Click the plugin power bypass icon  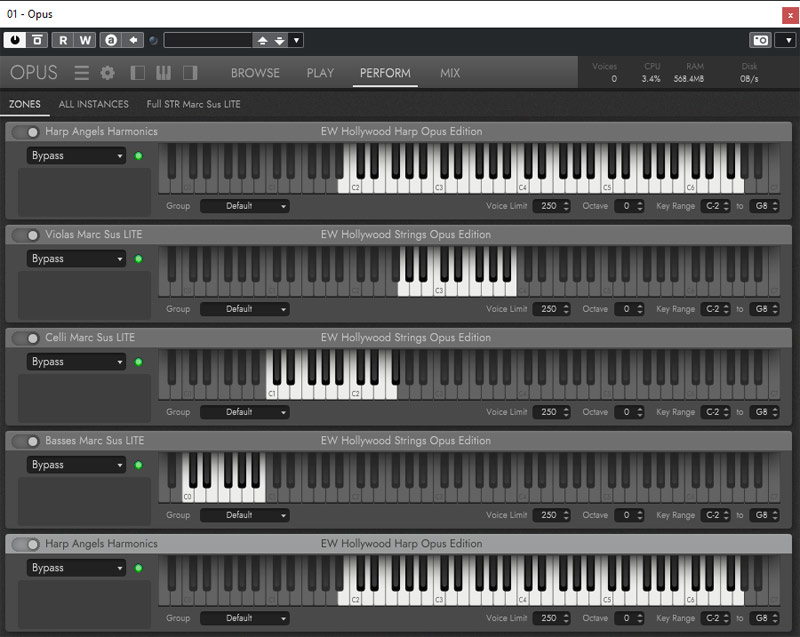[x=14, y=40]
